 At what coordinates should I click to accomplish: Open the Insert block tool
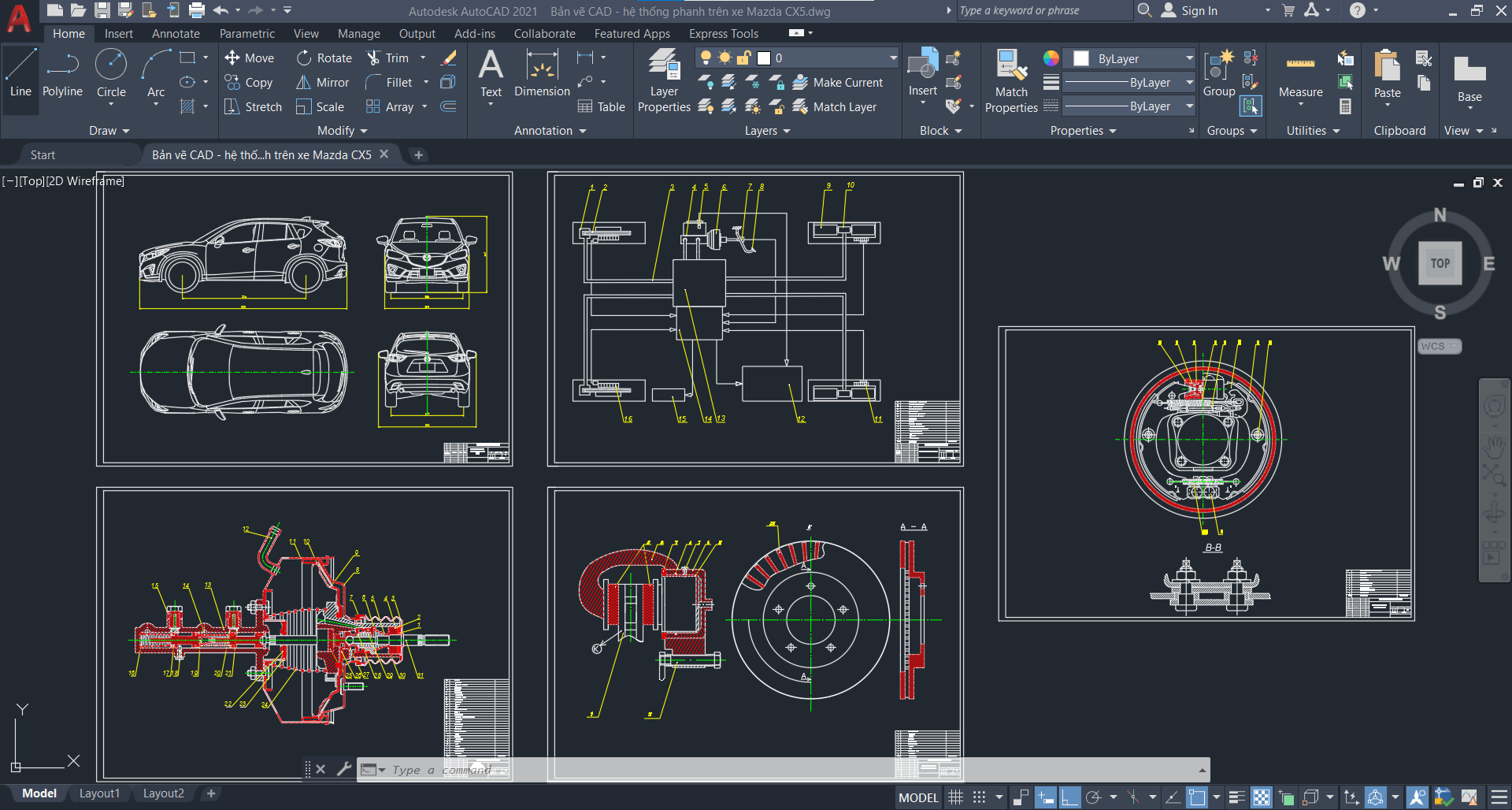(x=922, y=72)
